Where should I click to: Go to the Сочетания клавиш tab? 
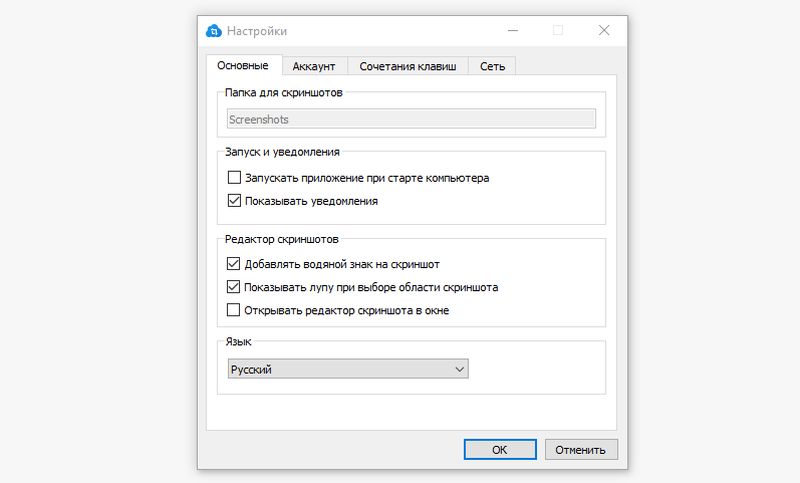(407, 67)
